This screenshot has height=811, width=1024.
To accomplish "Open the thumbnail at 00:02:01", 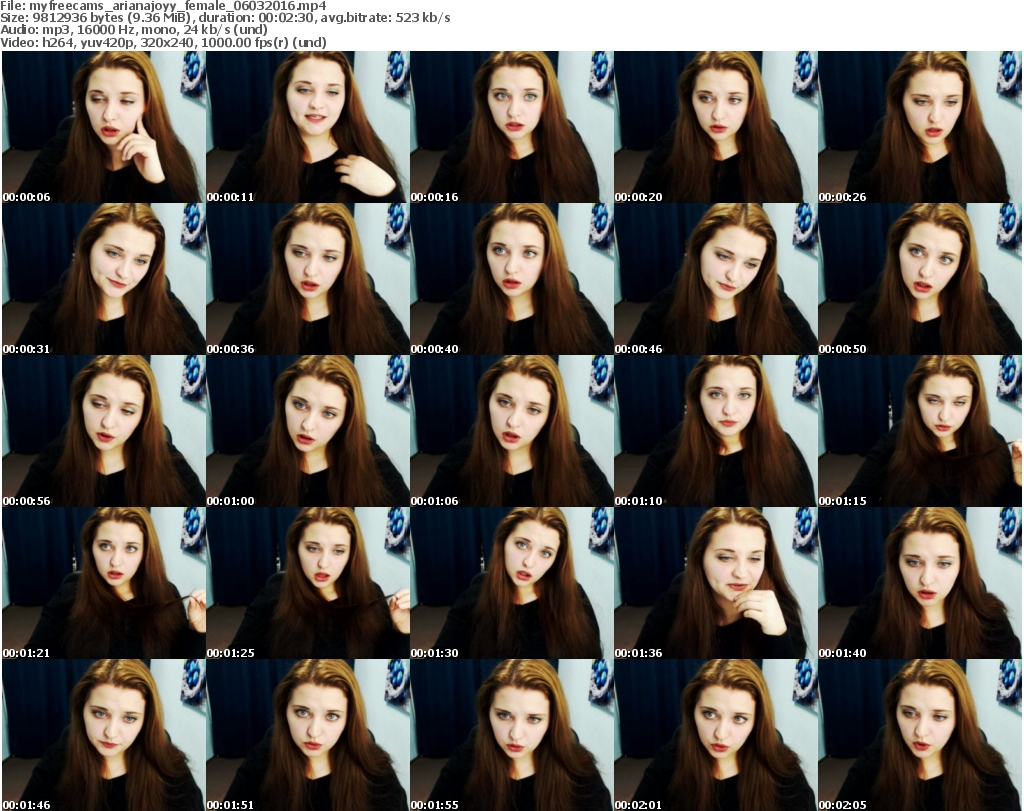I will [x=715, y=735].
